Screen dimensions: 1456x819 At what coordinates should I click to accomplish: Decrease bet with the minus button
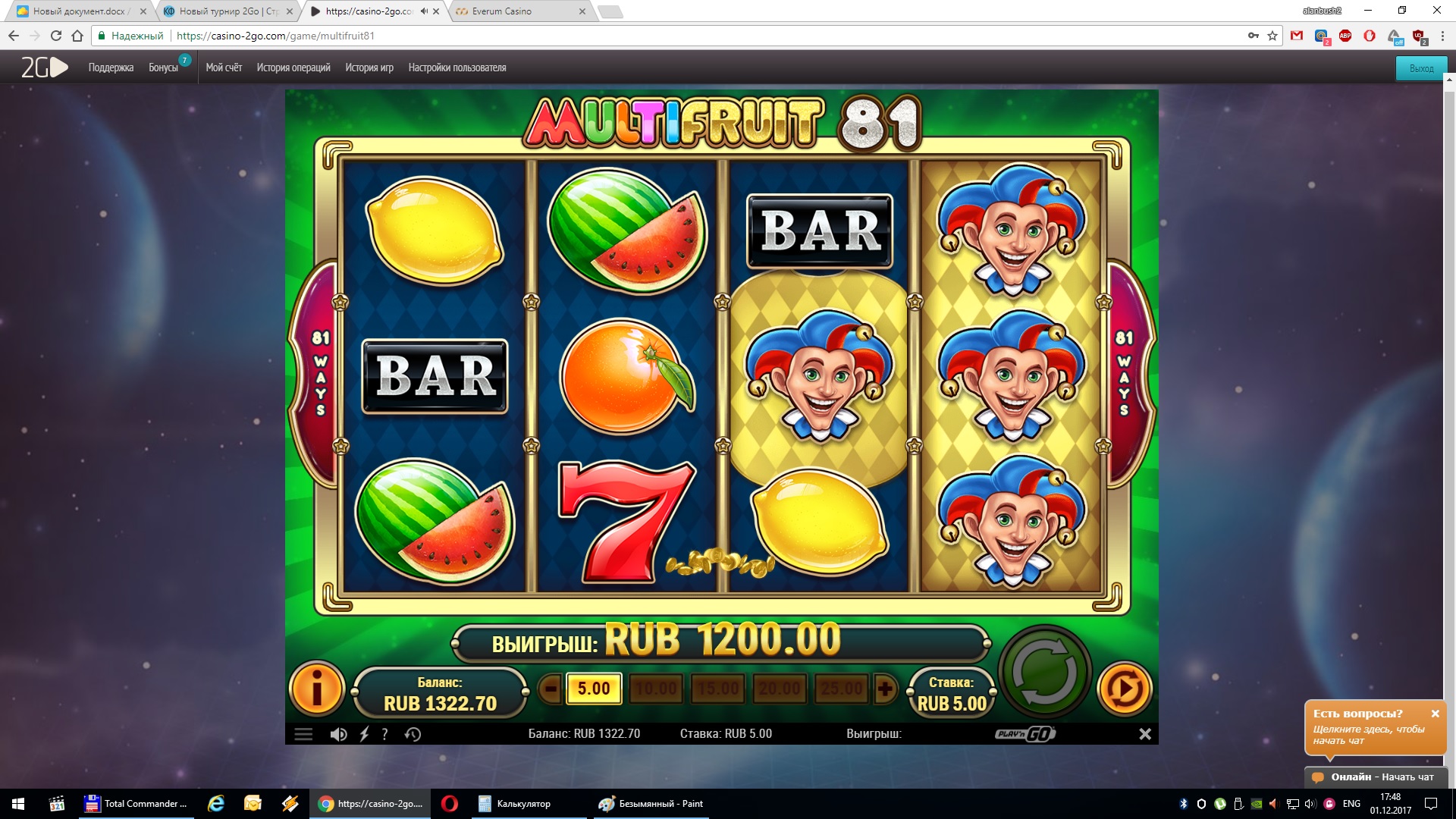(551, 689)
